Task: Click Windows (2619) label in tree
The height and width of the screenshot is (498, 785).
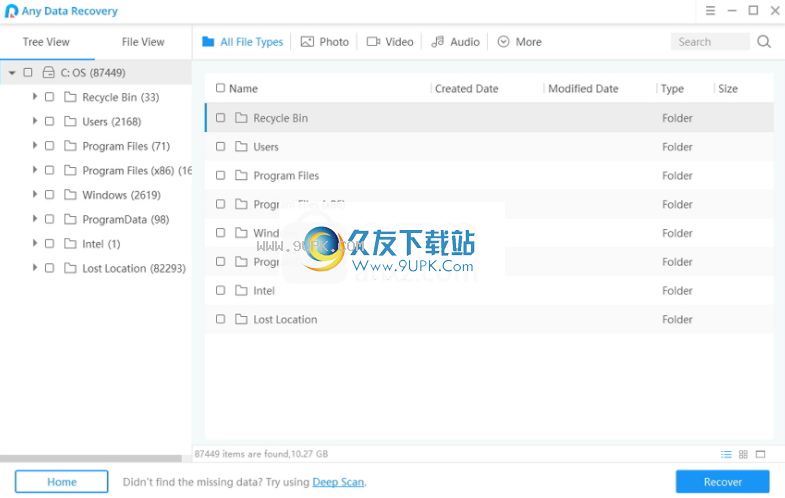Action: click(121, 195)
